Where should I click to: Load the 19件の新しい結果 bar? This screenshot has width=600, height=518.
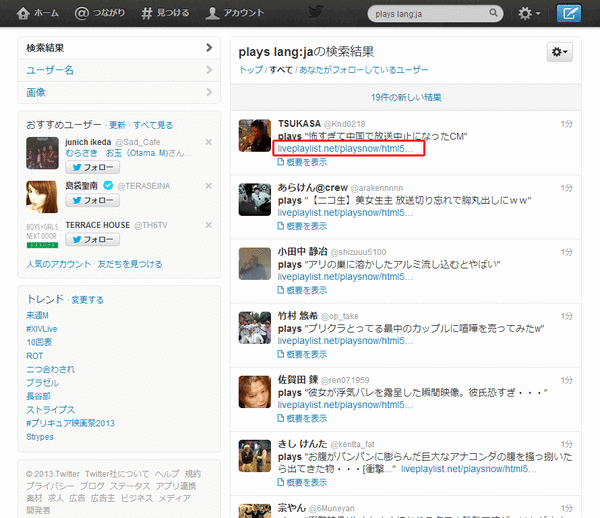[x=406, y=97]
